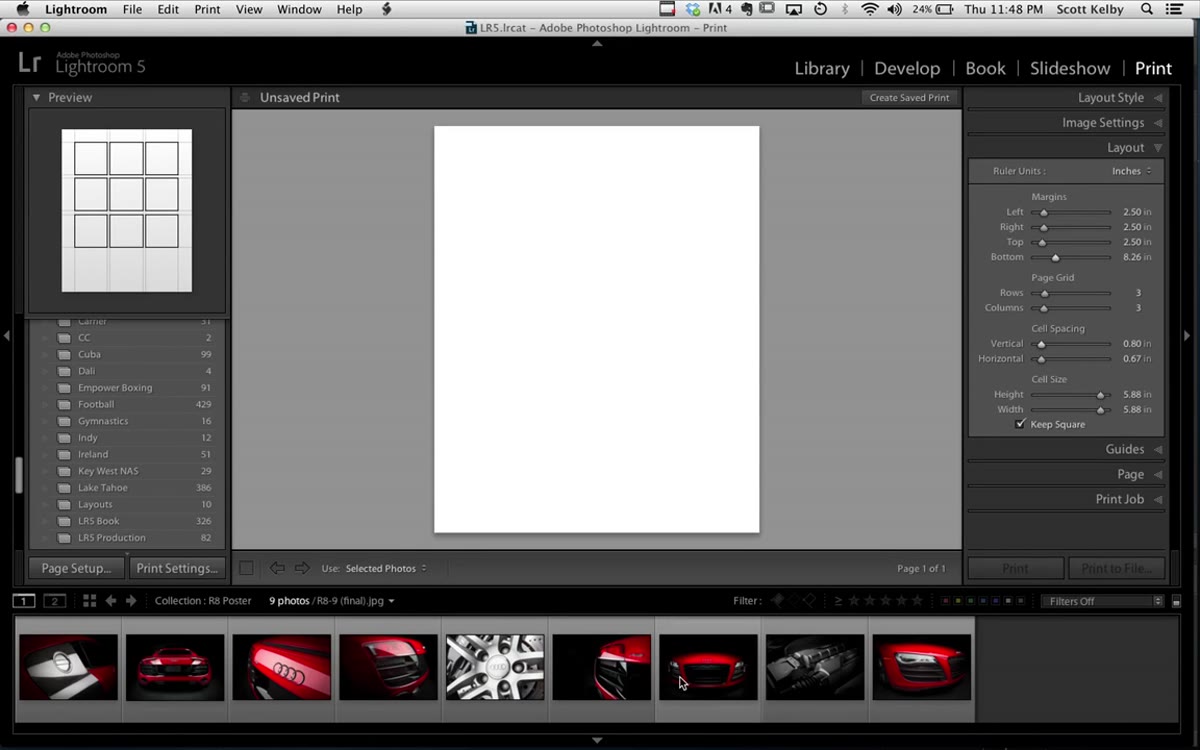The image size is (1200, 750).
Task: Open the Filters Off preset dropdown
Action: tap(1103, 601)
